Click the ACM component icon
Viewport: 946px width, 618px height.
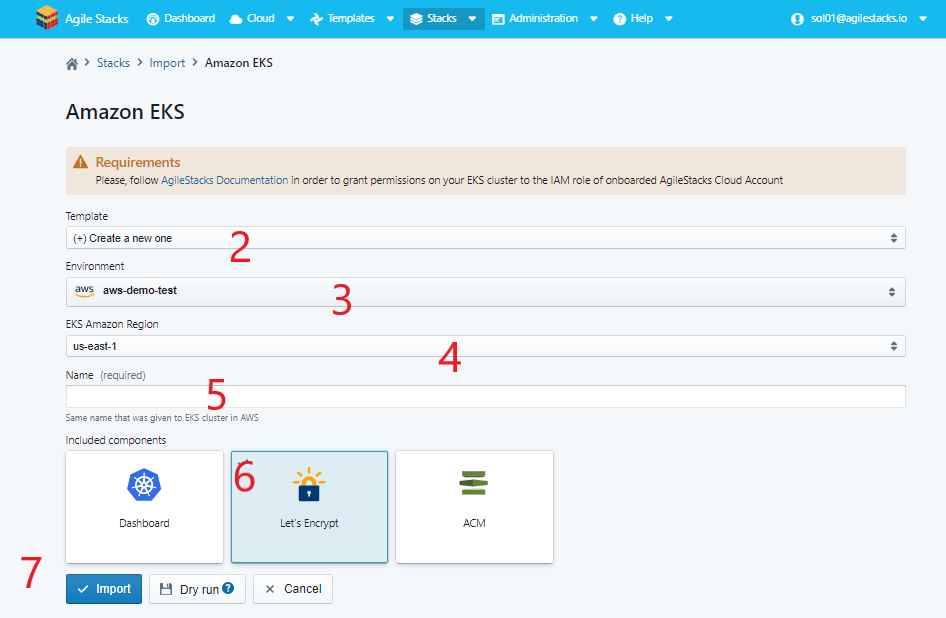(x=474, y=483)
